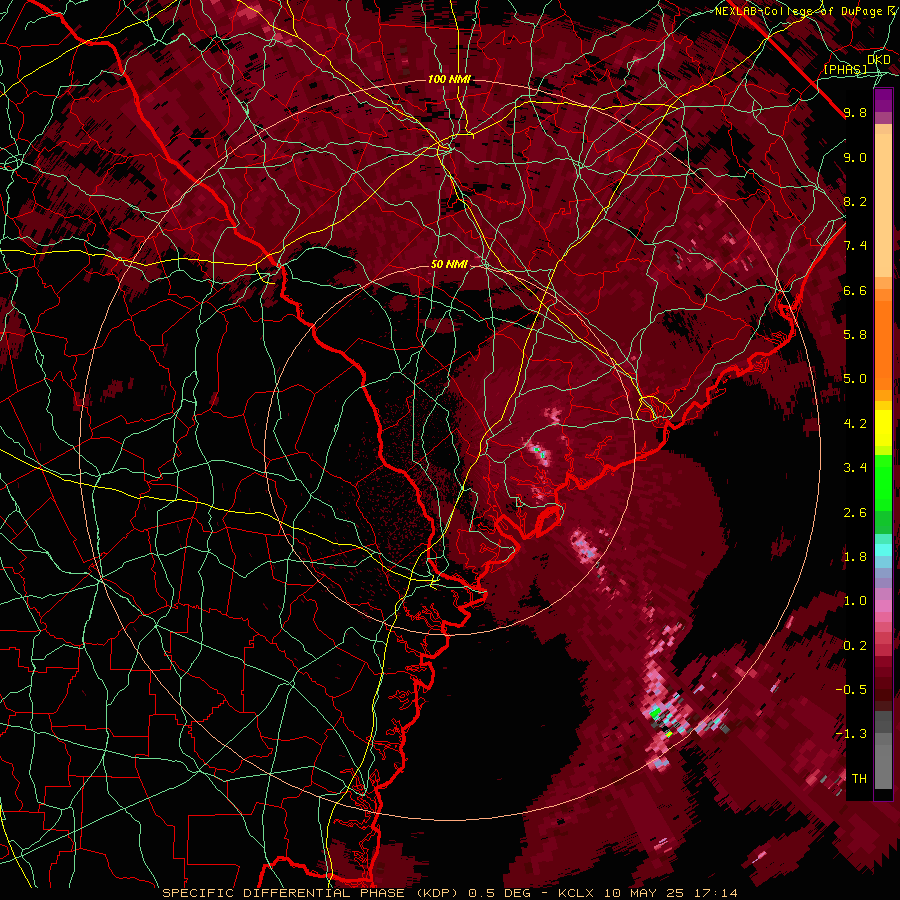Click the bright orange band on color scale
This screenshot has width=900, height=900.
883,345
